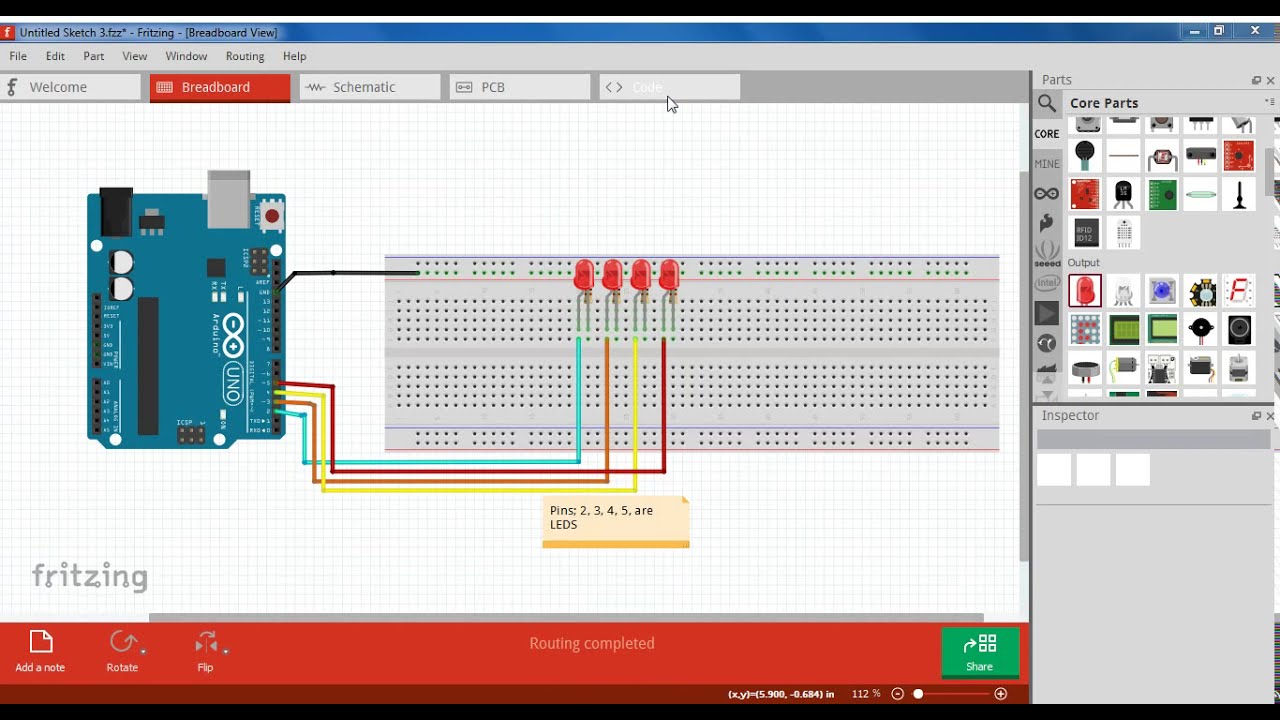Select the Arduino Uno board on canvas

pos(186,308)
